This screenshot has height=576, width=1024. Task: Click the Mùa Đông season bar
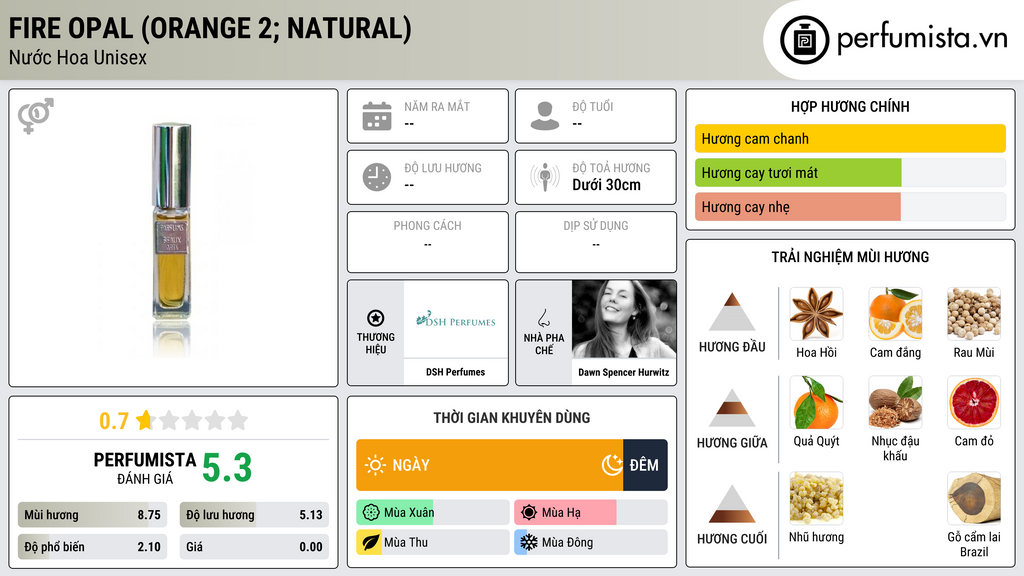(x=591, y=542)
